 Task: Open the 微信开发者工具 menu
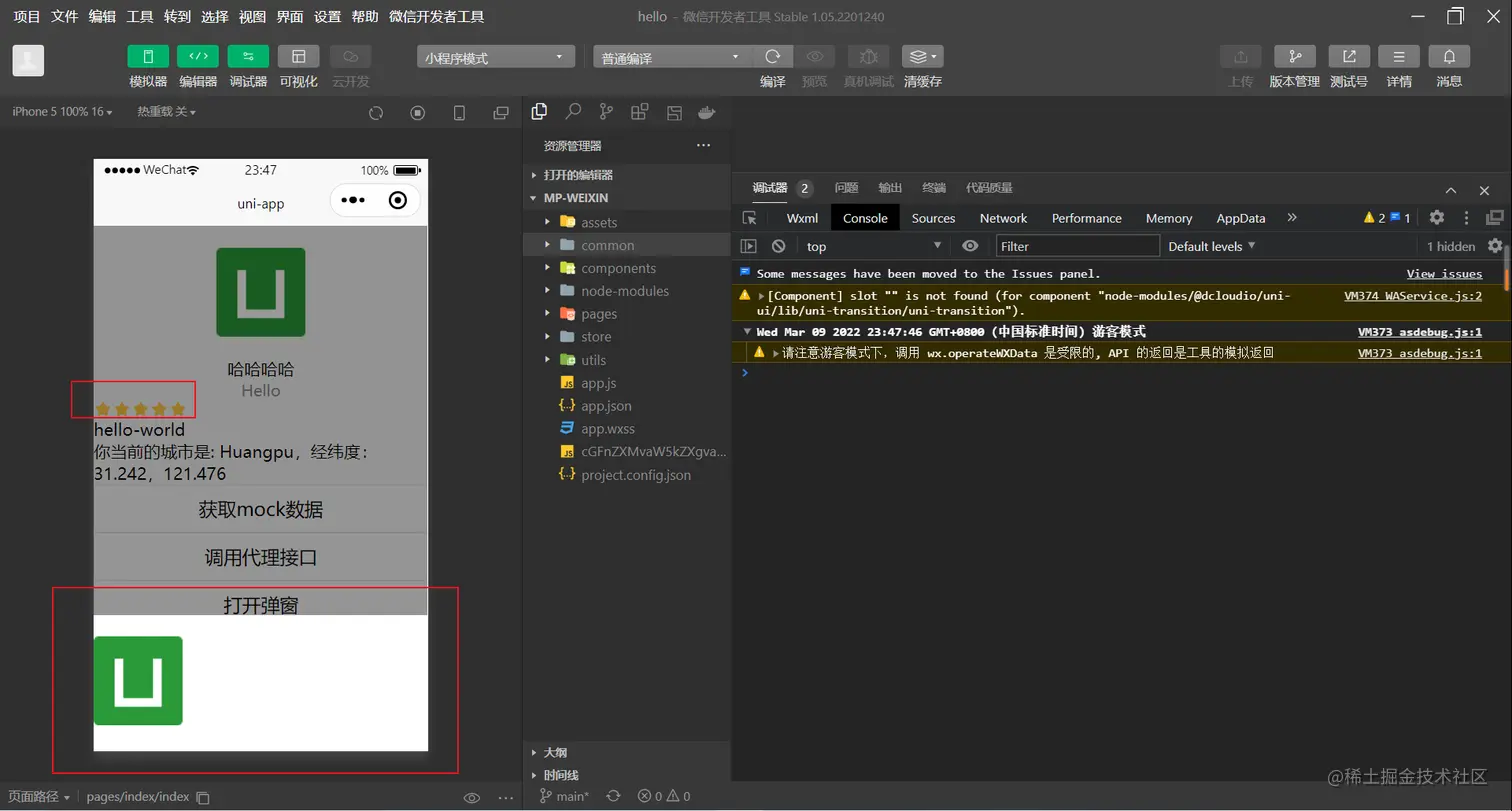pos(437,16)
